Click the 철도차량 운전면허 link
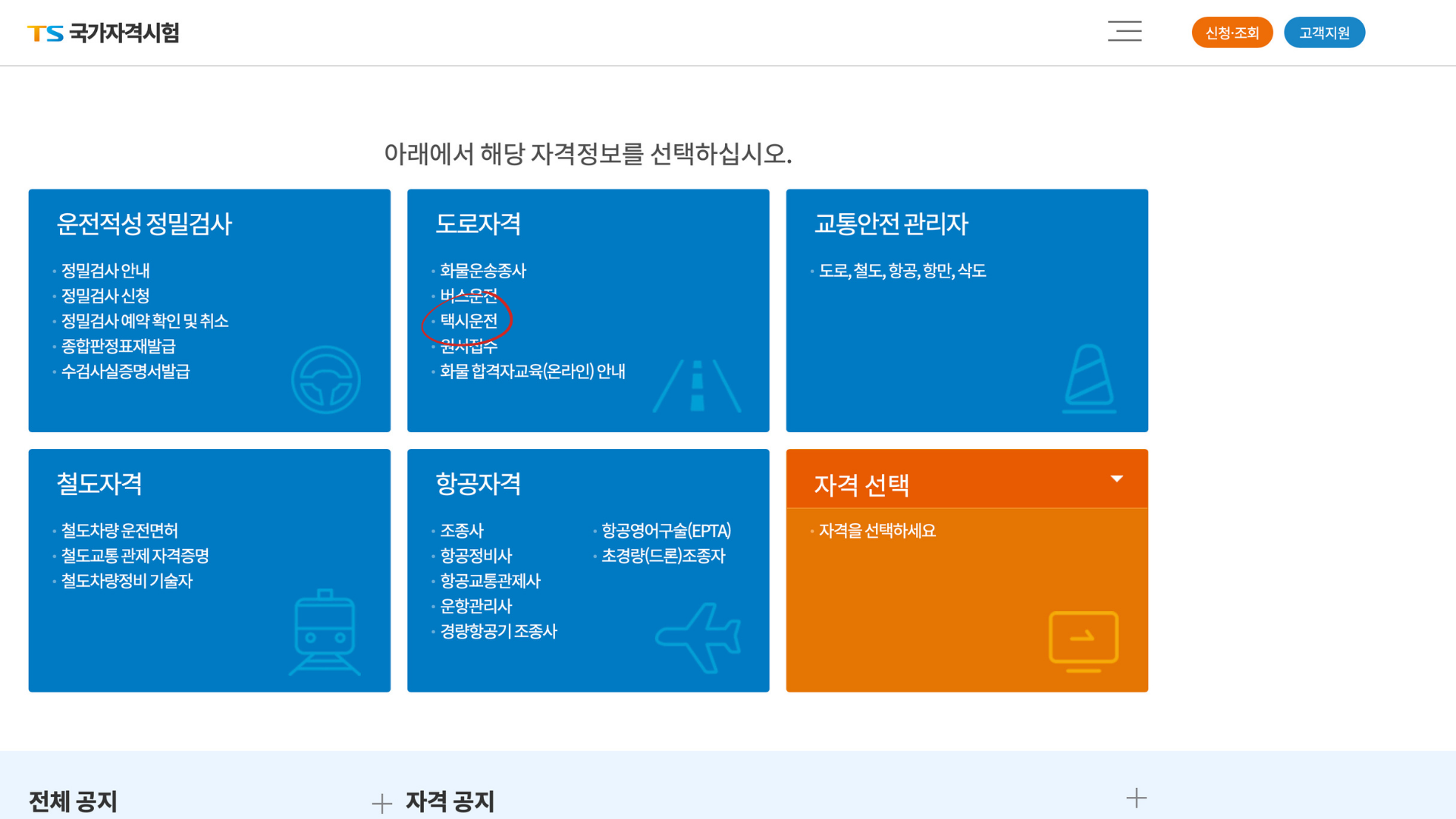Image resolution: width=1456 pixels, height=819 pixels. (119, 530)
